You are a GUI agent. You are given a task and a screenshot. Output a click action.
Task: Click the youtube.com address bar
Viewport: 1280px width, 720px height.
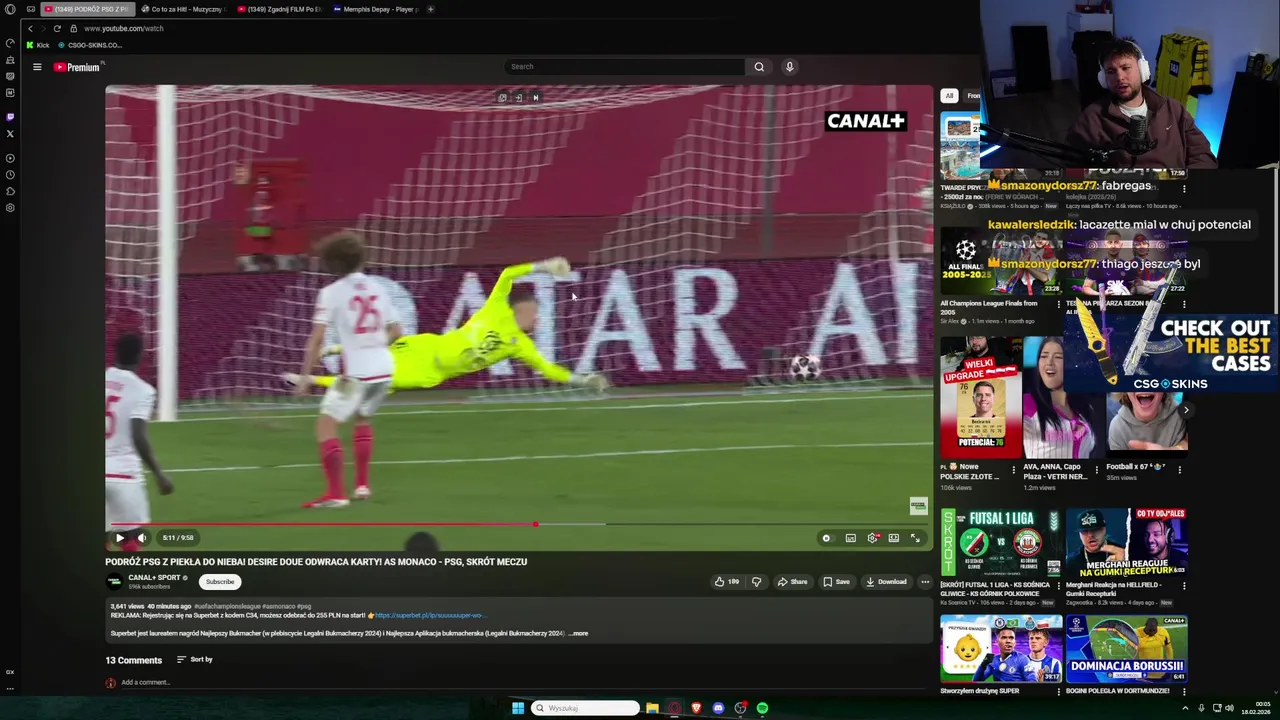tap(124, 29)
